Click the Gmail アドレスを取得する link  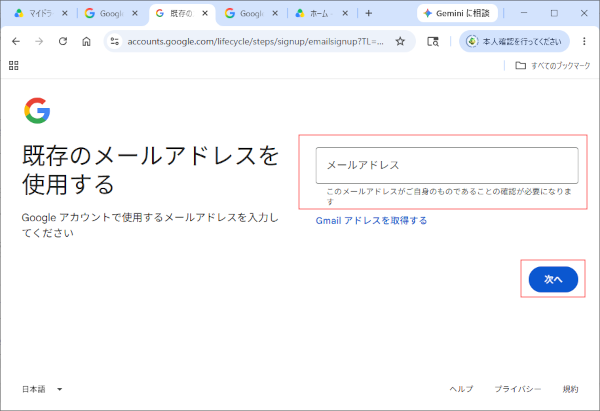[x=371, y=220]
